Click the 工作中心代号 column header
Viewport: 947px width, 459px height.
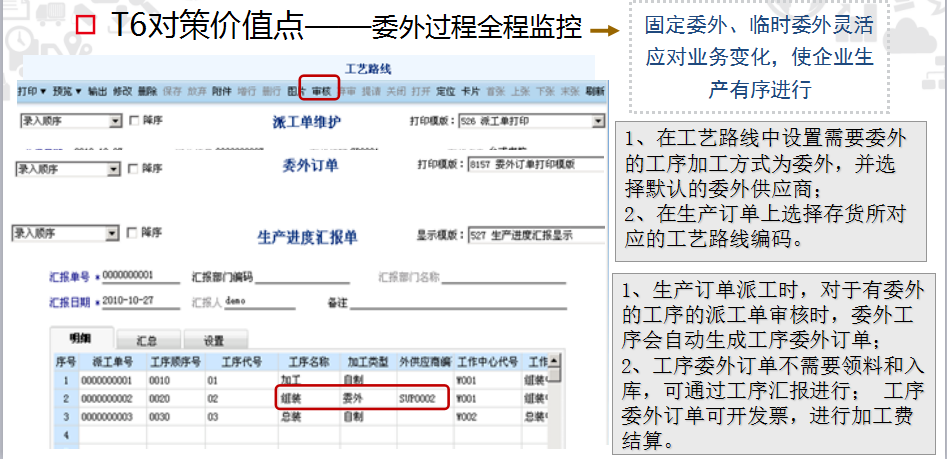tap(487, 362)
